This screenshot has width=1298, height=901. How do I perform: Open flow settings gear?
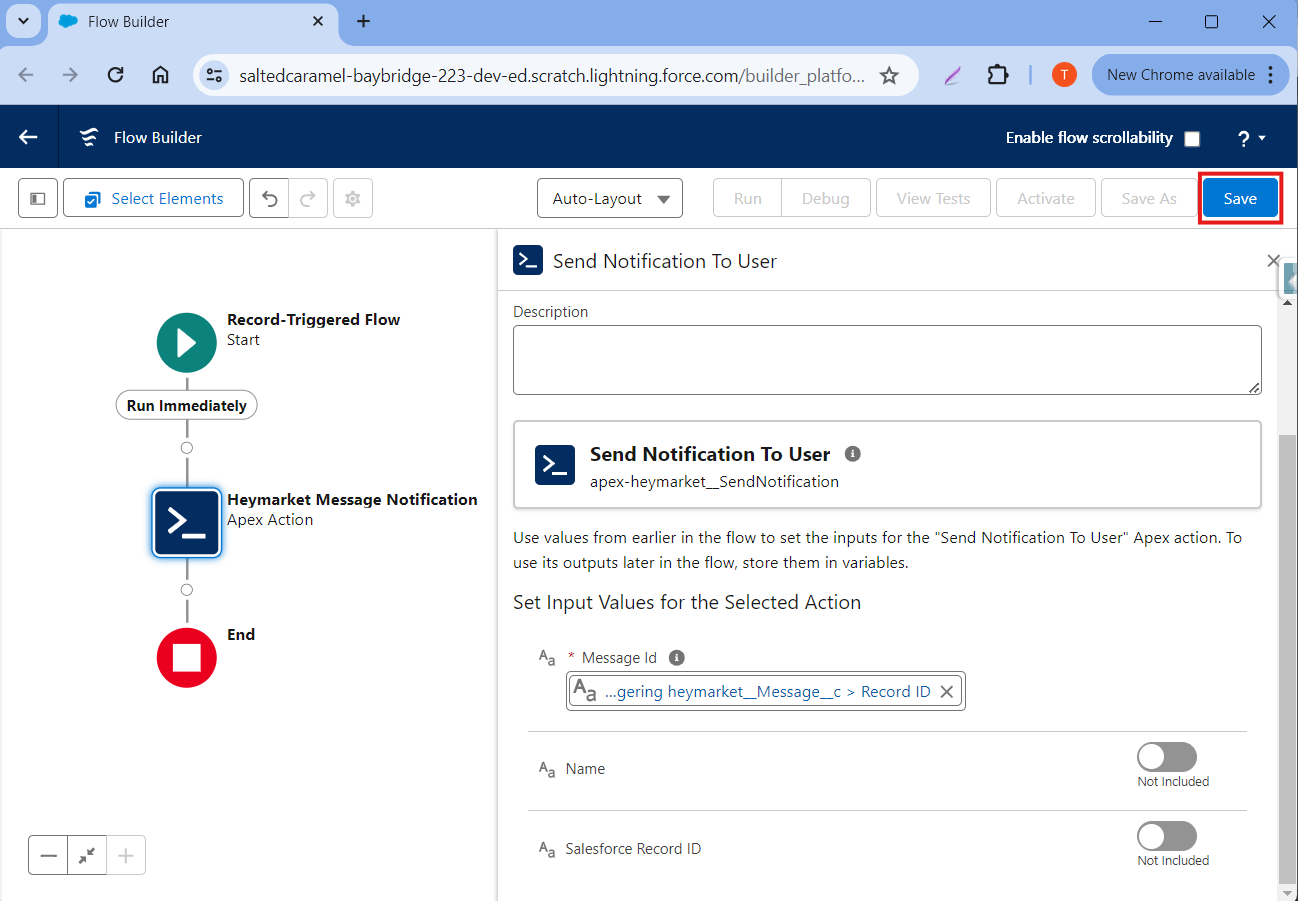pos(352,198)
